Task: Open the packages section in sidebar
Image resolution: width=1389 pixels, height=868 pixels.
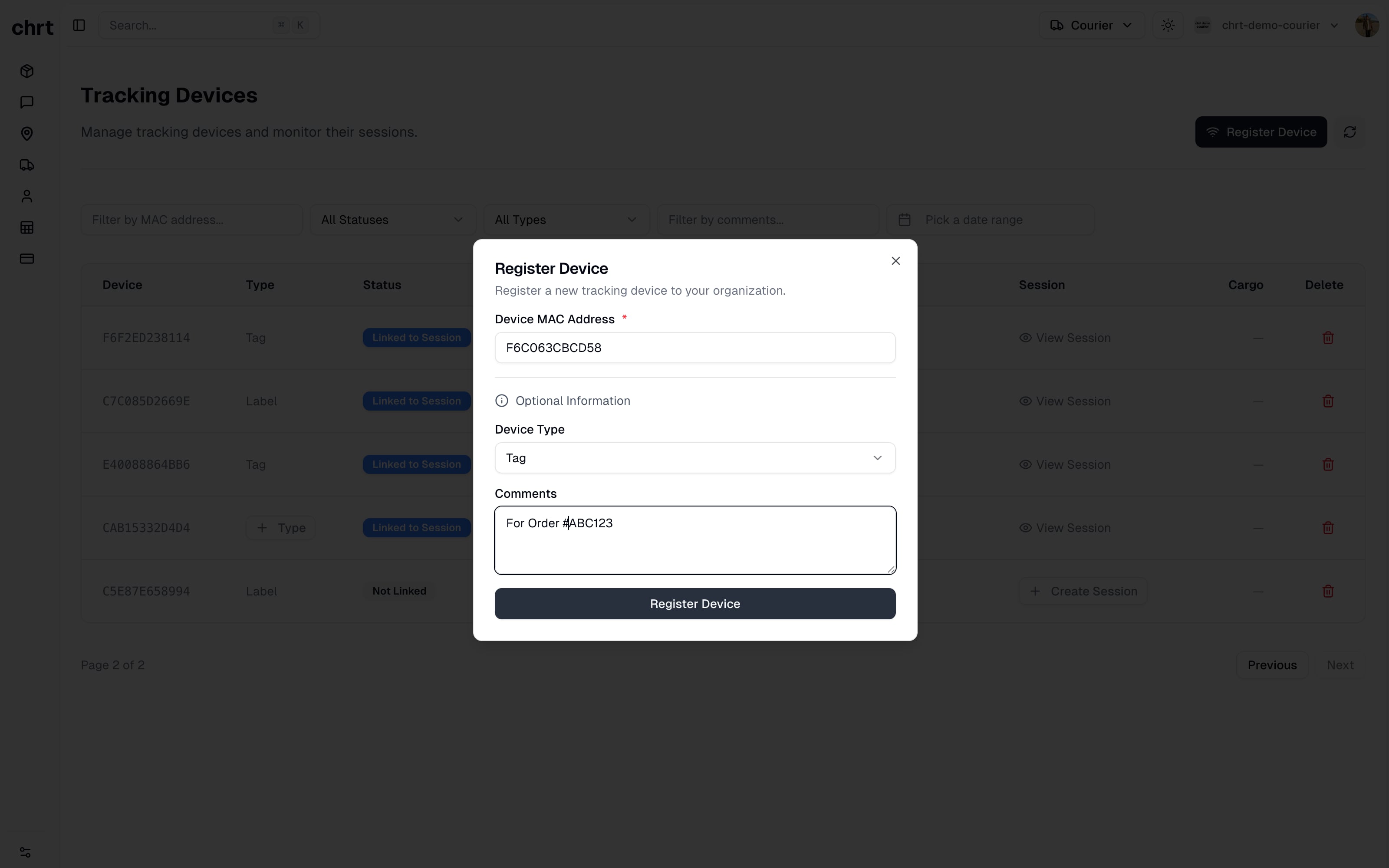Action: [26, 71]
